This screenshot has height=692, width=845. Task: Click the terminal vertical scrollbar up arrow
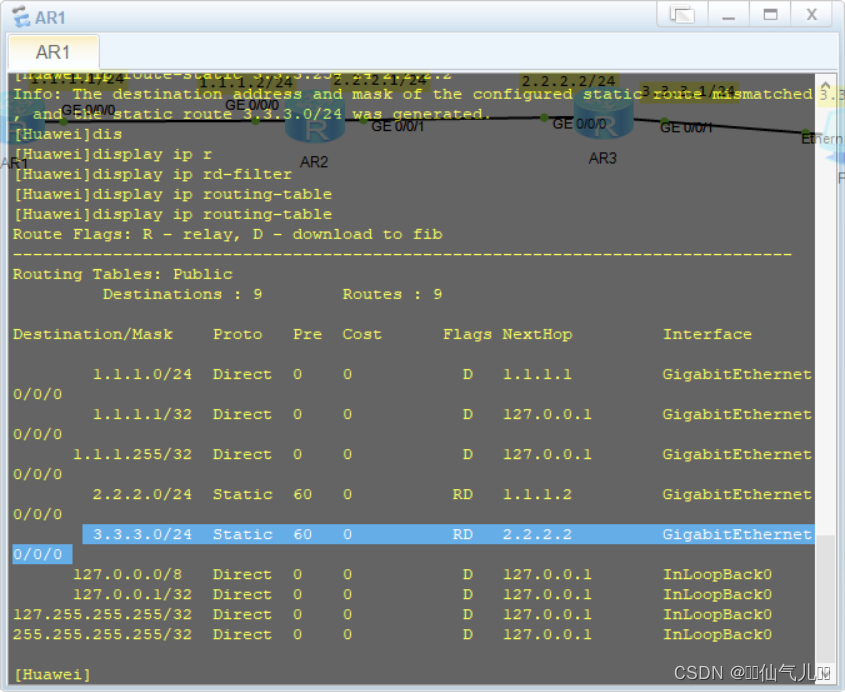point(825,84)
